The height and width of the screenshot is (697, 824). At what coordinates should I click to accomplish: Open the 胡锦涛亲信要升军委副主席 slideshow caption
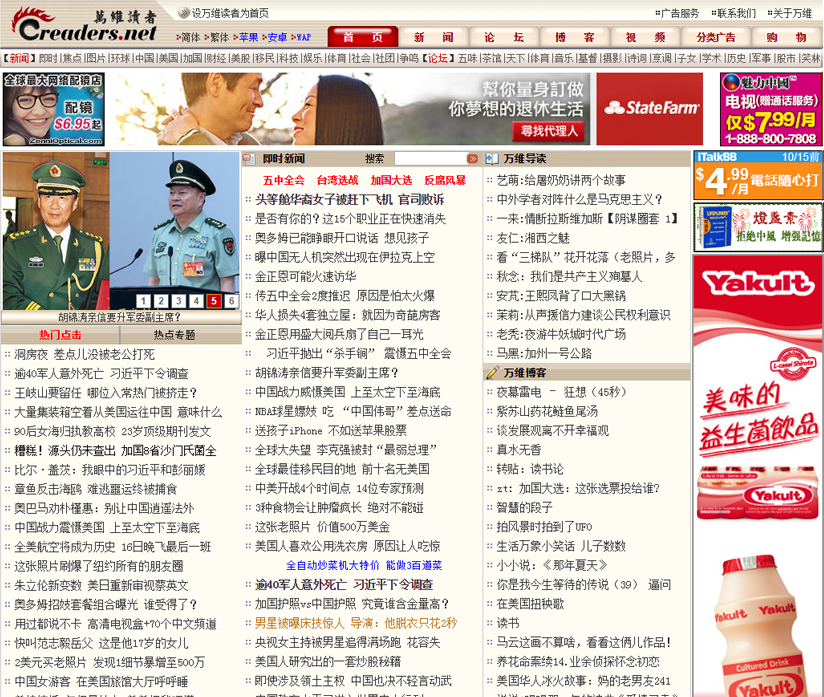coord(119,317)
